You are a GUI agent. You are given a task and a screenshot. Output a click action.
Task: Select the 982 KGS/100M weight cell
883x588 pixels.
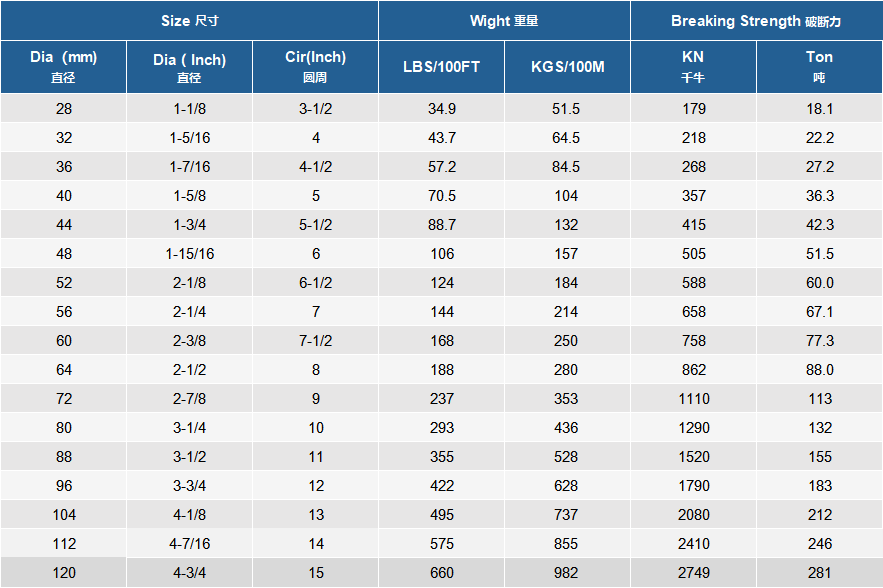567,573
